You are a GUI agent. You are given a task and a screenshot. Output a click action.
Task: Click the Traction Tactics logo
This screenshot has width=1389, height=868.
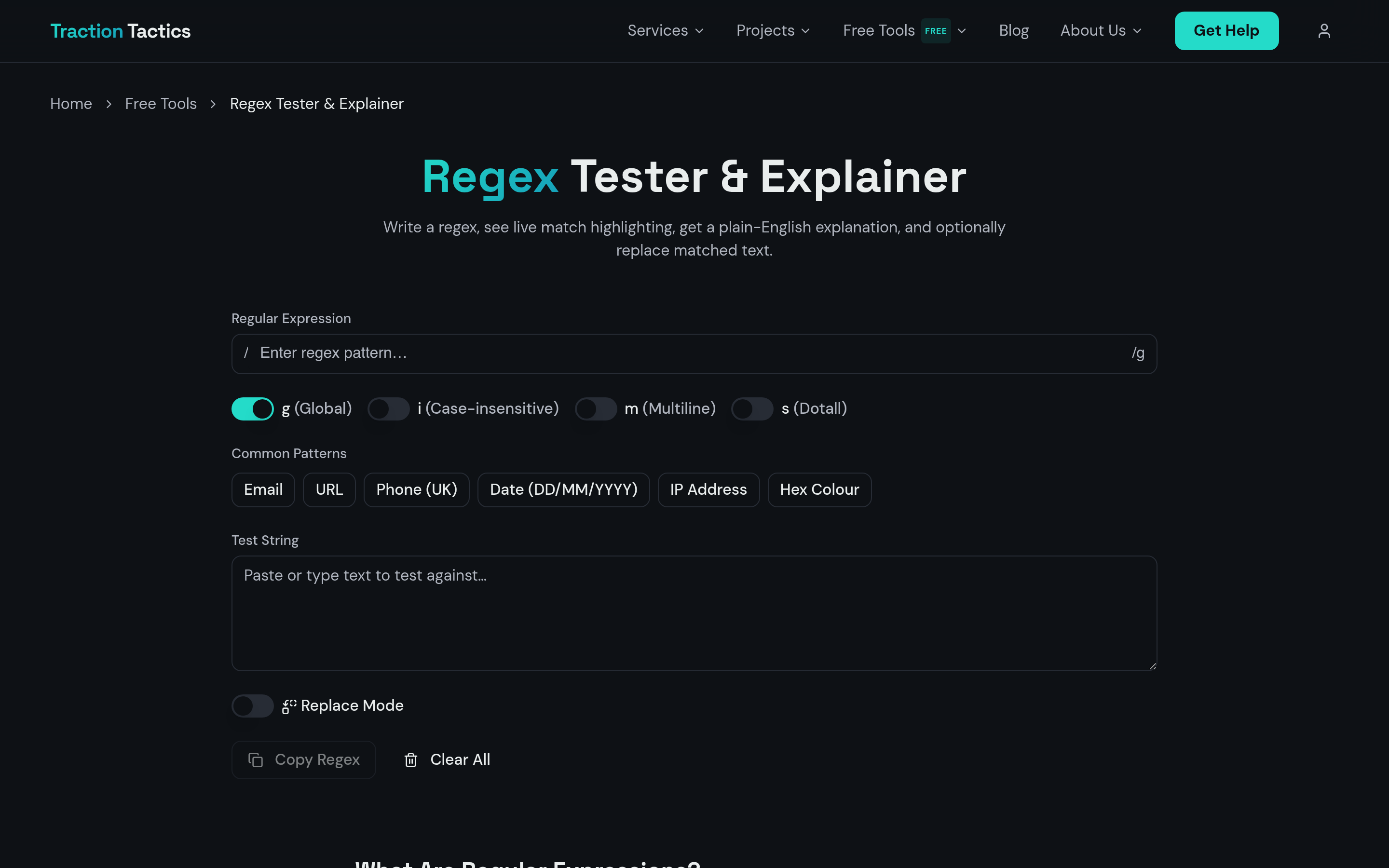tap(121, 31)
